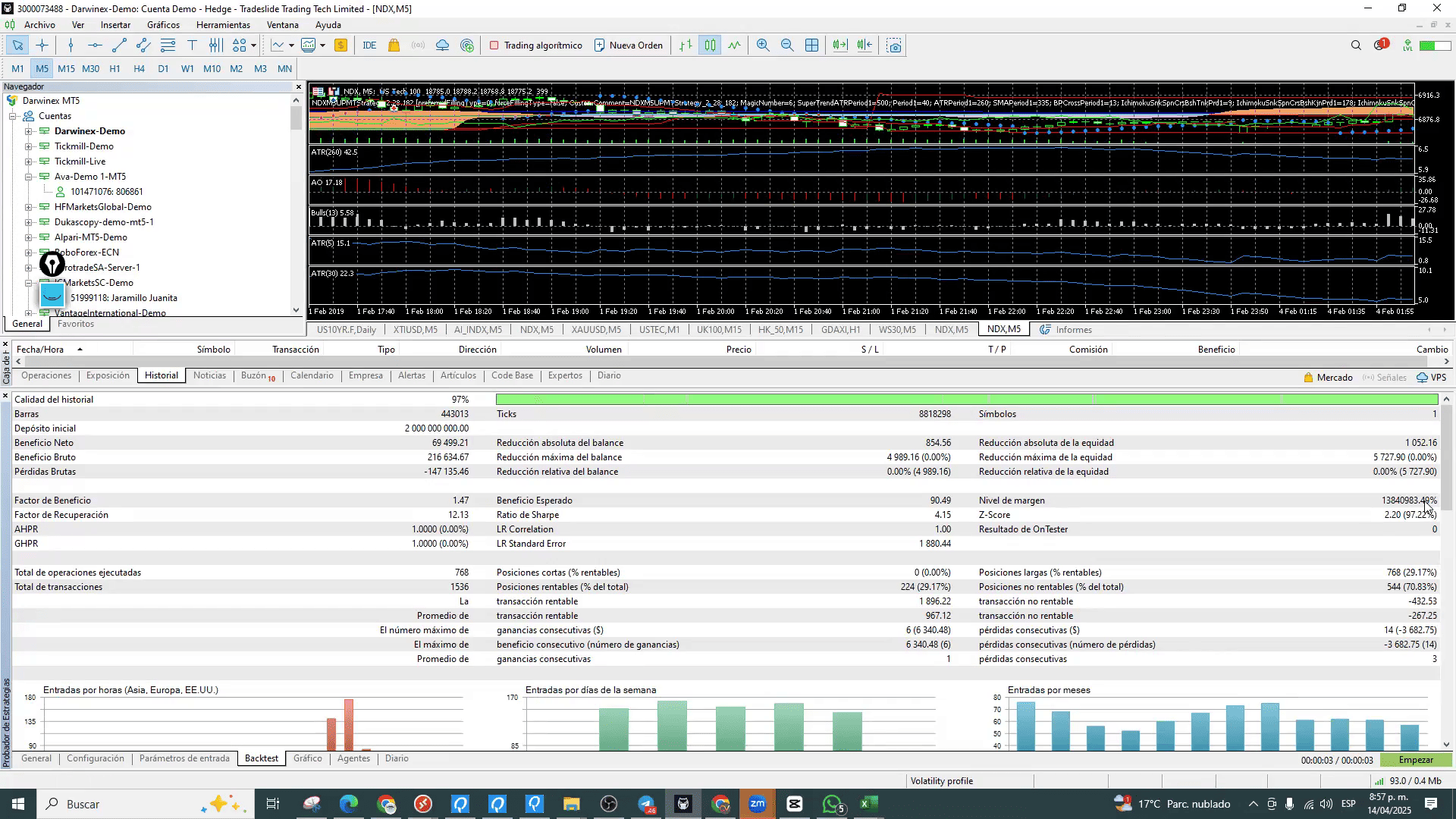The width and height of the screenshot is (1456, 819).
Task: Expand the Darwinex-Demo account node
Action: (x=29, y=131)
